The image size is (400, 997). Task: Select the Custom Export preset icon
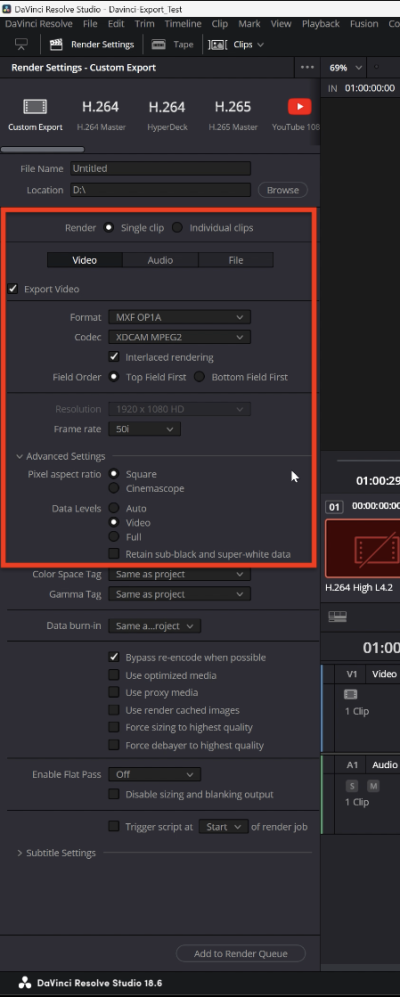[x=36, y=106]
